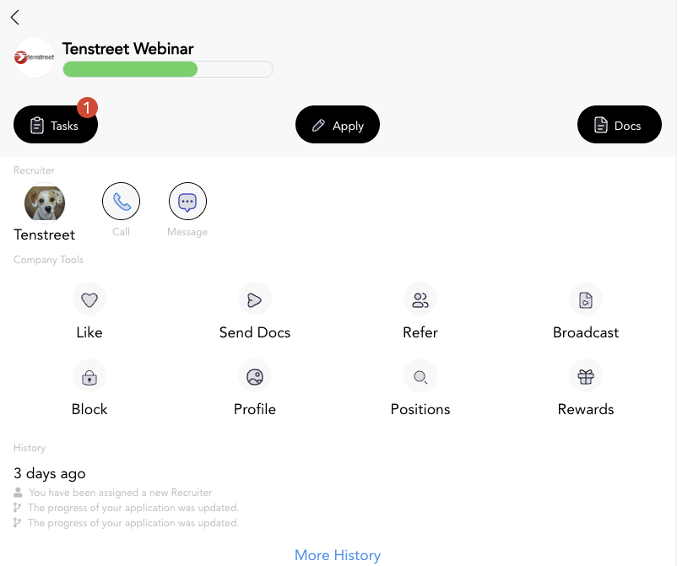Select the Tenstreet recruiter name
Viewport: 678px width, 566px height.
44,235
